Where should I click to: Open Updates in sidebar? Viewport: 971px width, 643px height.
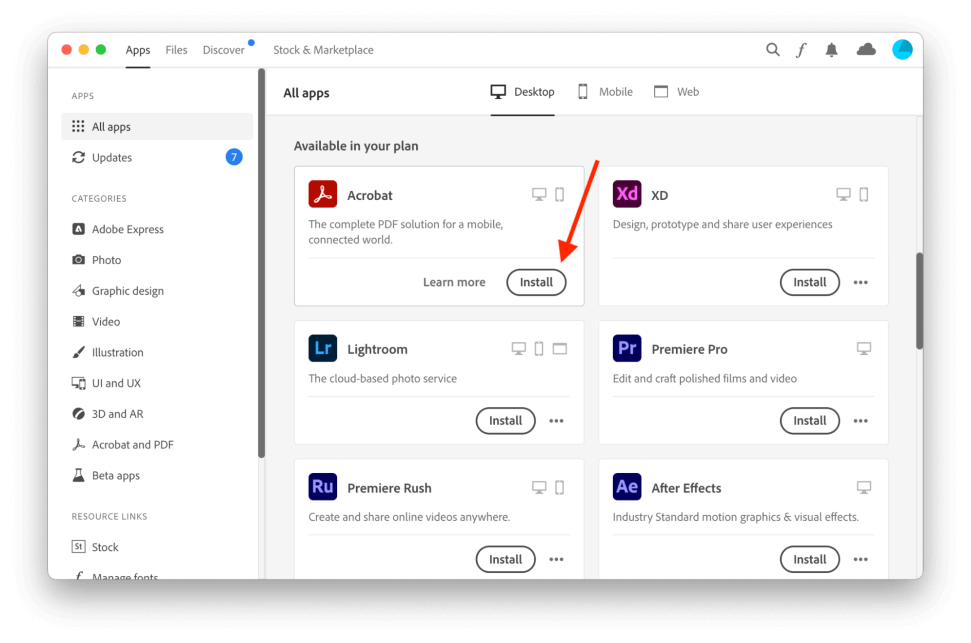157,157
